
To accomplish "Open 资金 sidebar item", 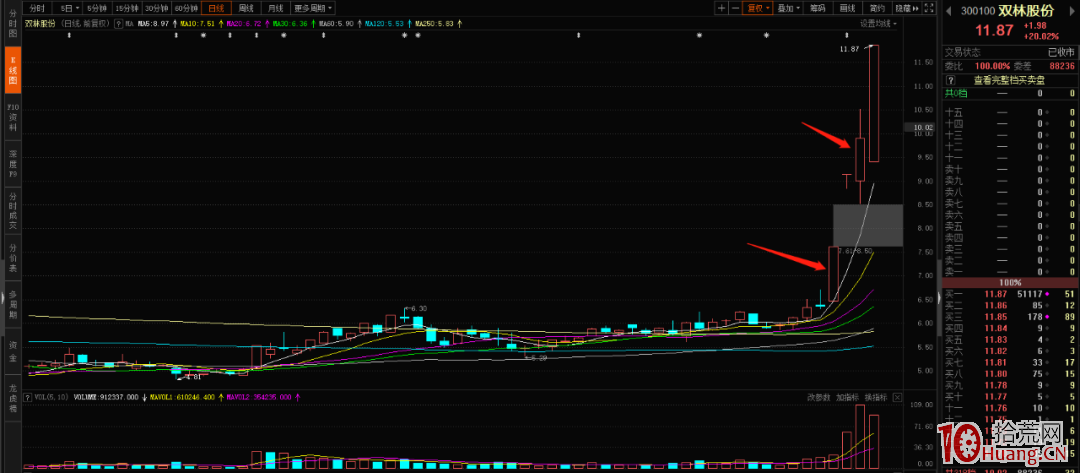I will point(12,350).
